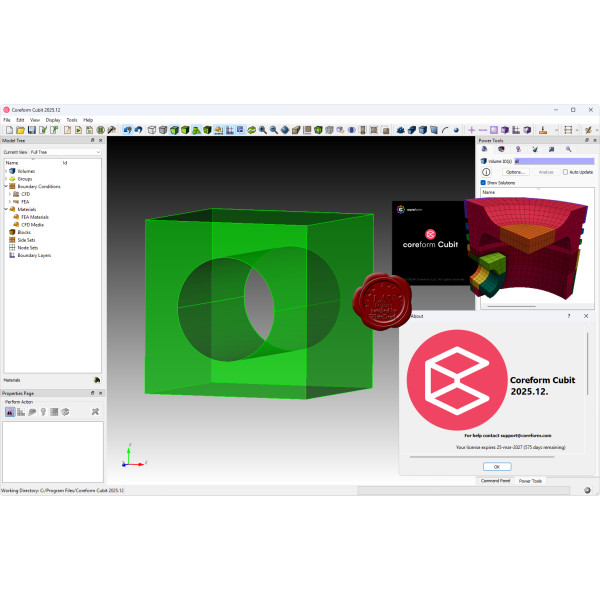The height and width of the screenshot is (600, 600).
Task: Expand the CFD tree node
Action: [10, 194]
